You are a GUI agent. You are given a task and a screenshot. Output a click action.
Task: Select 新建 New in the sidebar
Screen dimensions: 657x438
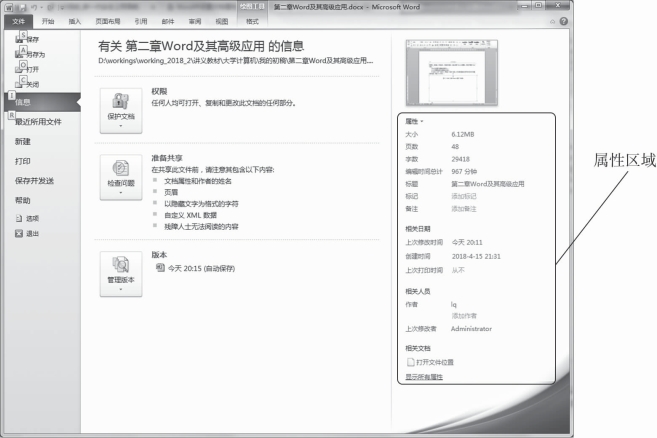click(x=23, y=141)
